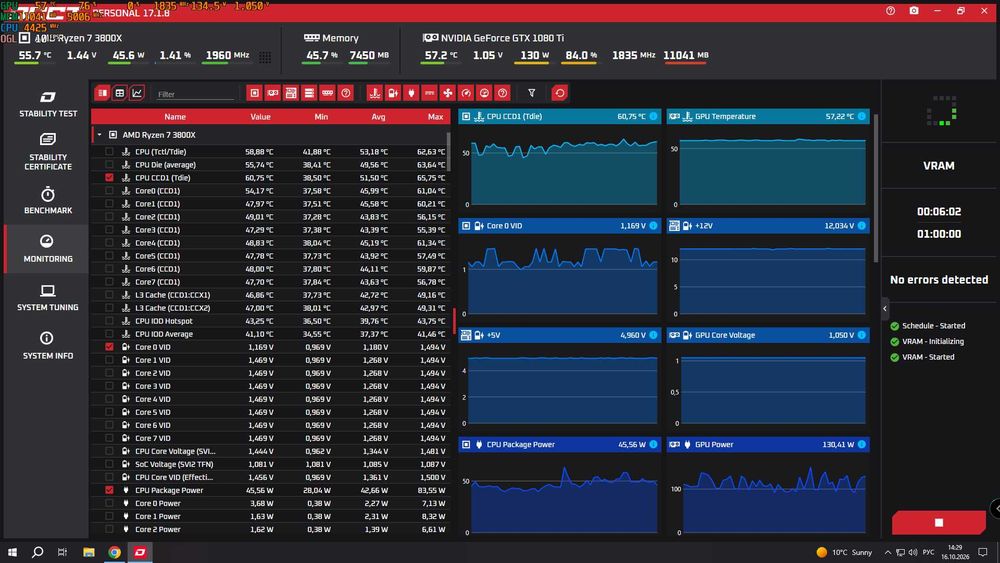The height and width of the screenshot is (563, 1000).
Task: Sort the table by the Max column
Action: point(436,117)
